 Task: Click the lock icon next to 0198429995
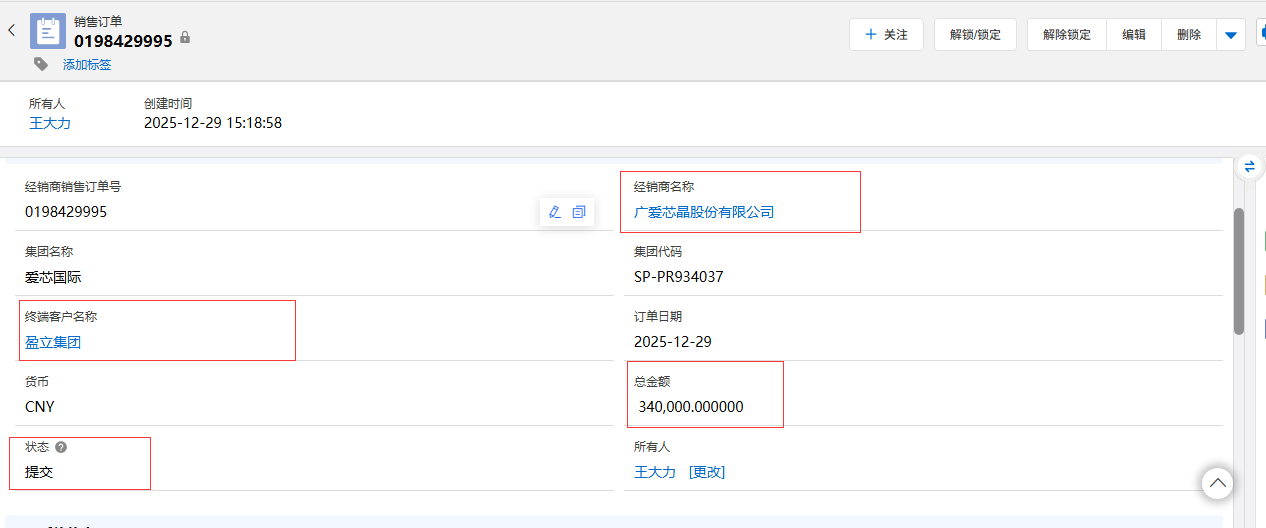click(185, 38)
